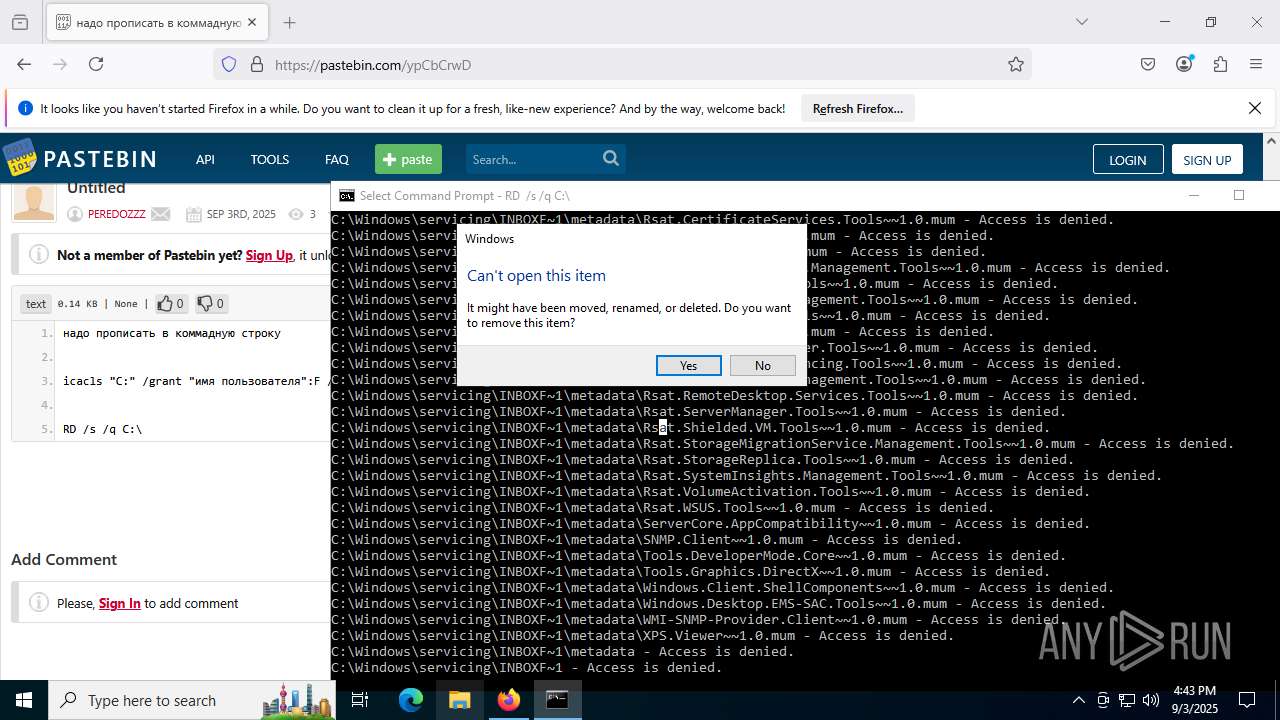This screenshot has width=1280, height=720.
Task: Click the envelope message icon near PEREDOZZZ
Action: click(161, 214)
